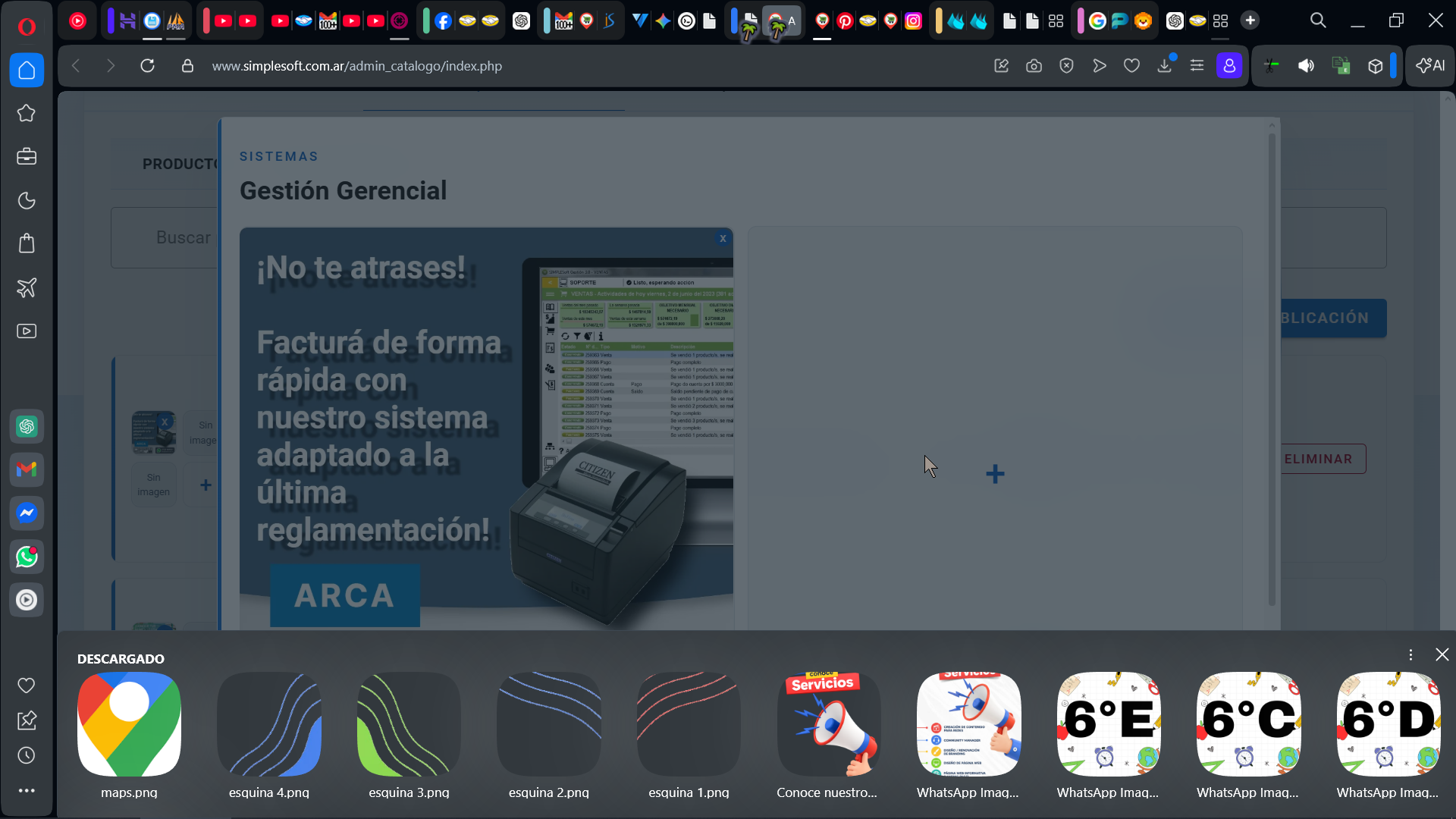This screenshot has width=1456, height=819.
Task: Switch to Pinterest tab
Action: tap(845, 21)
